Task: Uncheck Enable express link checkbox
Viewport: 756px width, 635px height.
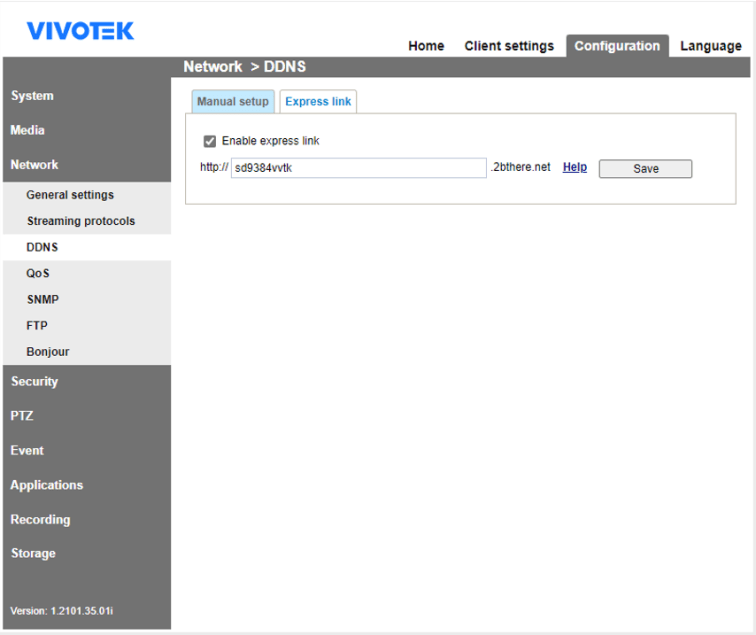Action: tap(210, 141)
